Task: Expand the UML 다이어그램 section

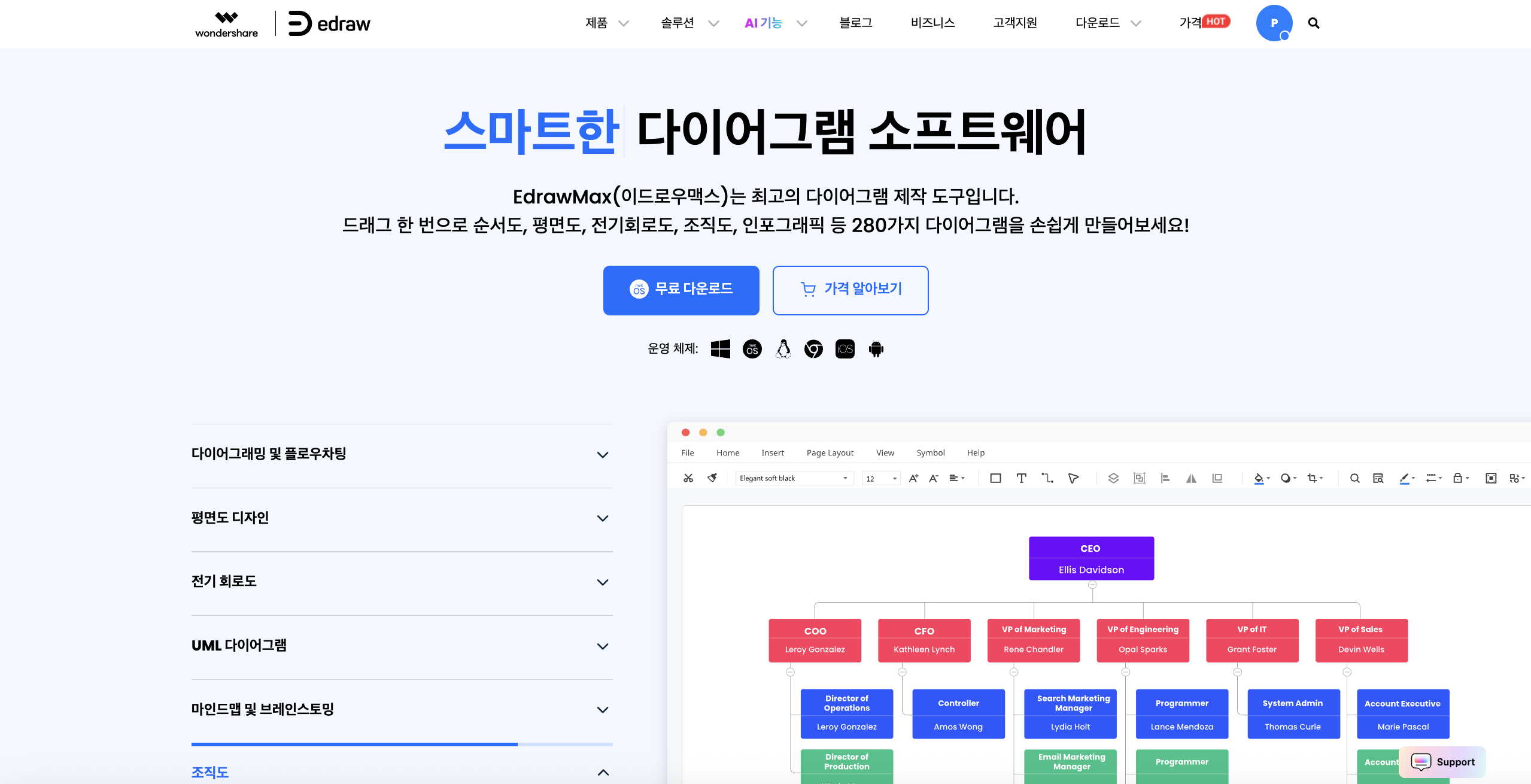Action: coord(402,646)
